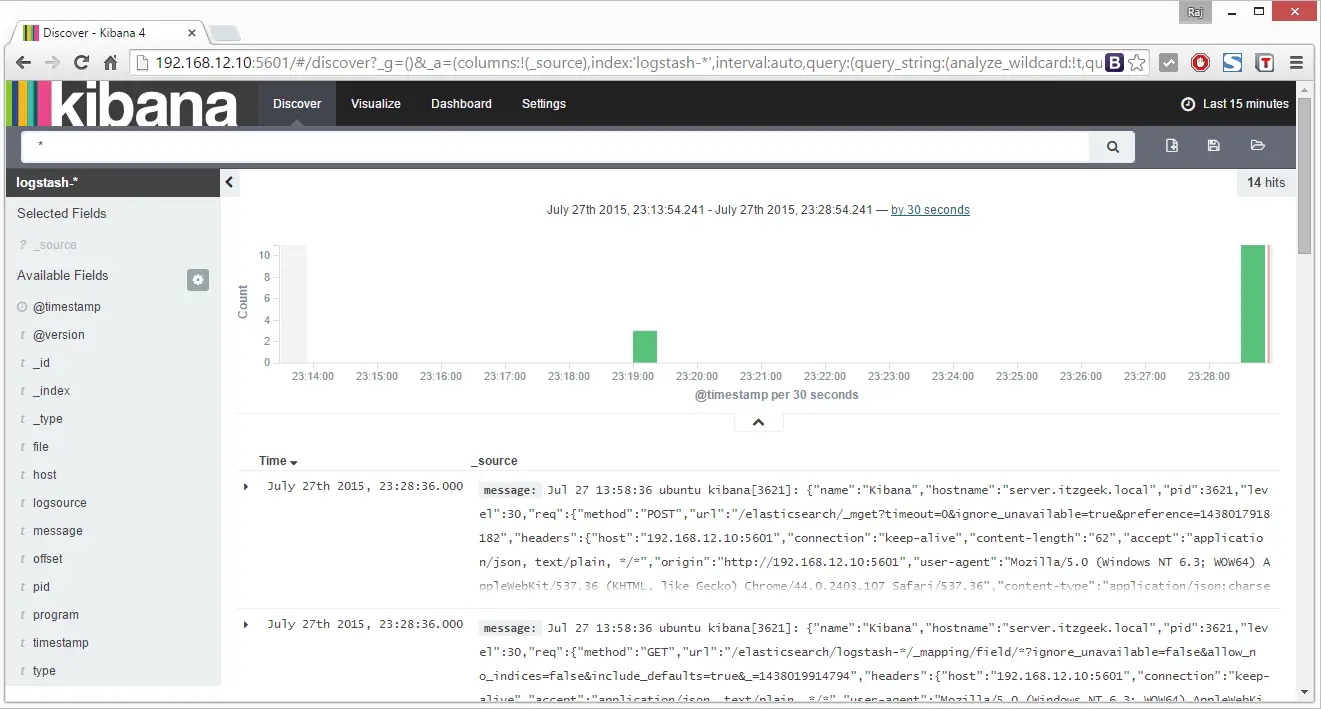This screenshot has width=1321, height=709.
Task: Switch to the Visualize tab
Action: coord(376,104)
